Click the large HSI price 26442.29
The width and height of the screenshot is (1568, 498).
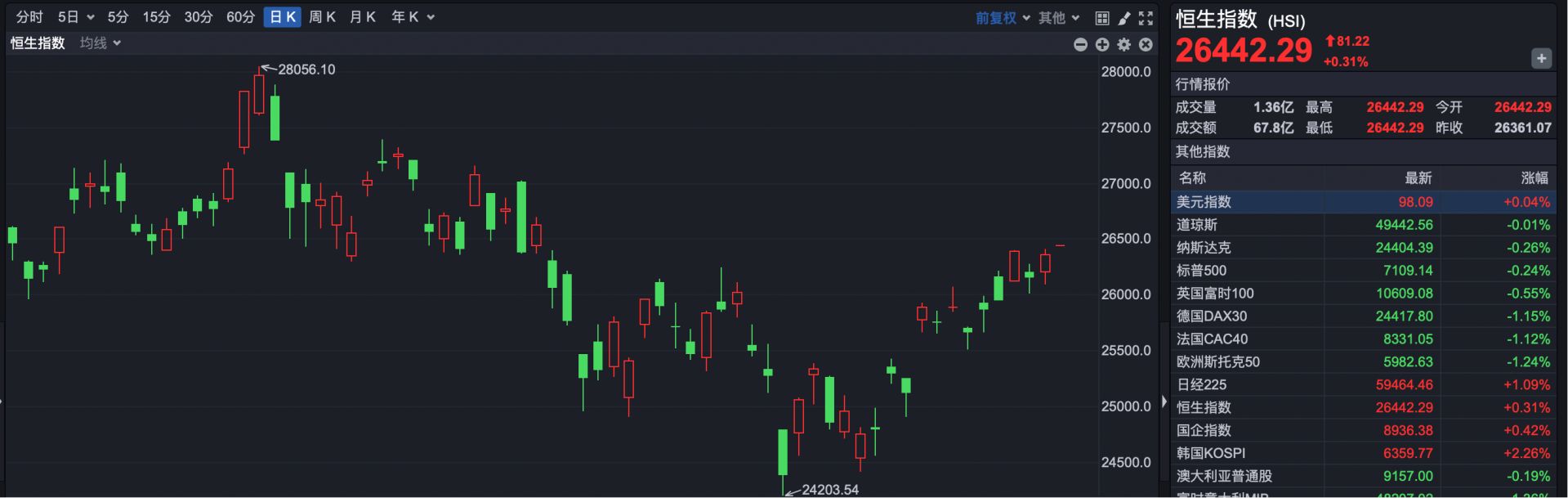pos(1244,51)
